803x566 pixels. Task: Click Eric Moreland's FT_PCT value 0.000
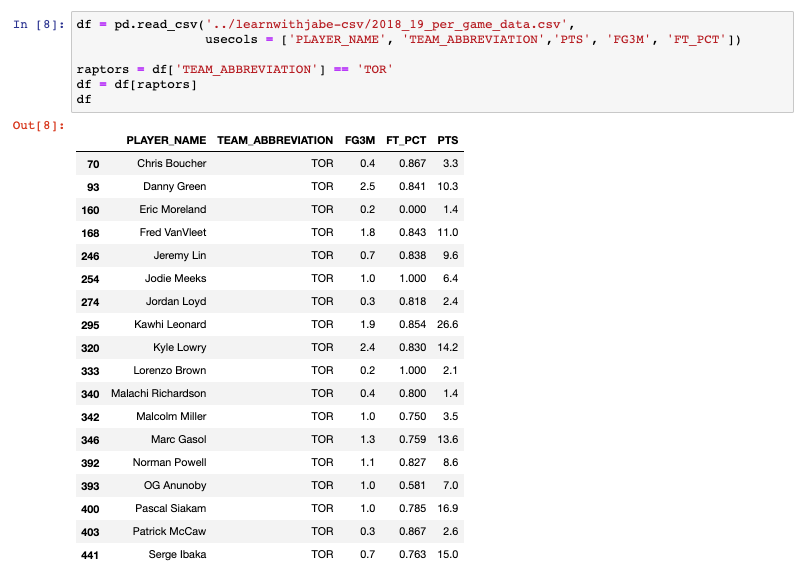click(x=413, y=209)
